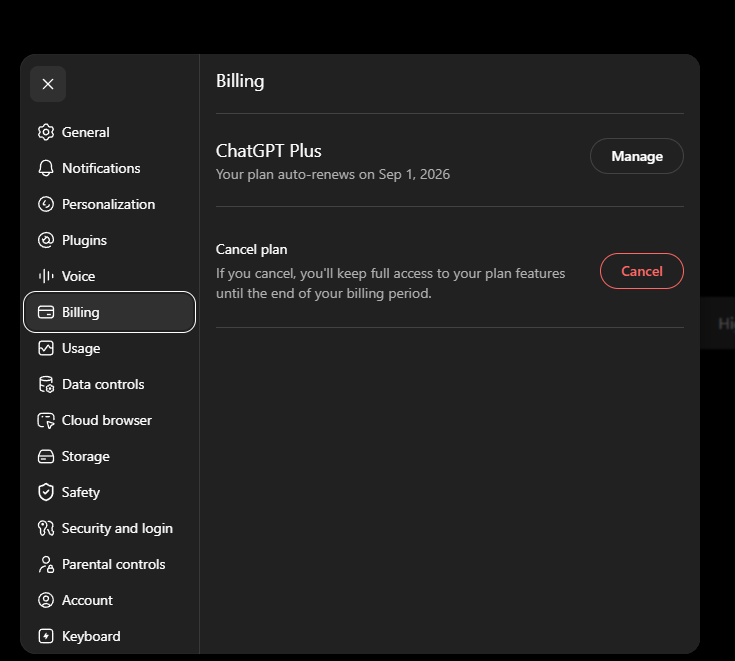Click the Safety shield icon
This screenshot has width=735, height=661.
46,492
